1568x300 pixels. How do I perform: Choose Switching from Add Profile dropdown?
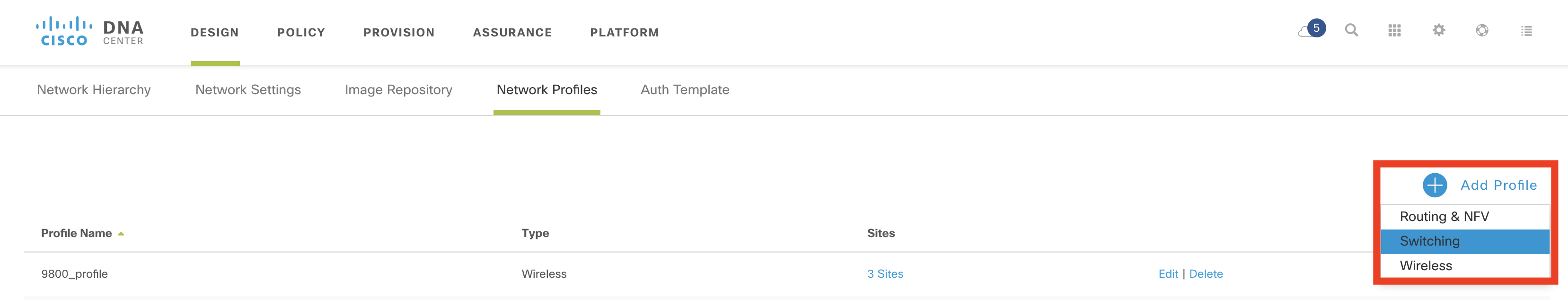[1429, 241]
